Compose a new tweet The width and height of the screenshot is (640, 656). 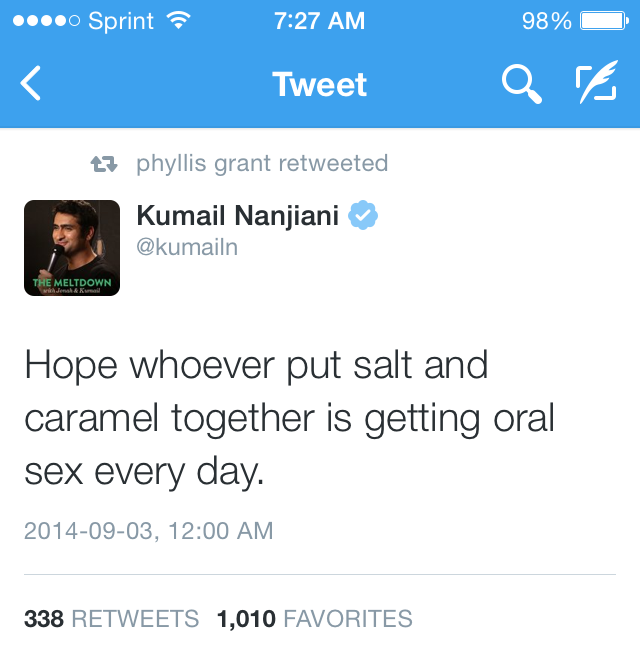[597, 85]
